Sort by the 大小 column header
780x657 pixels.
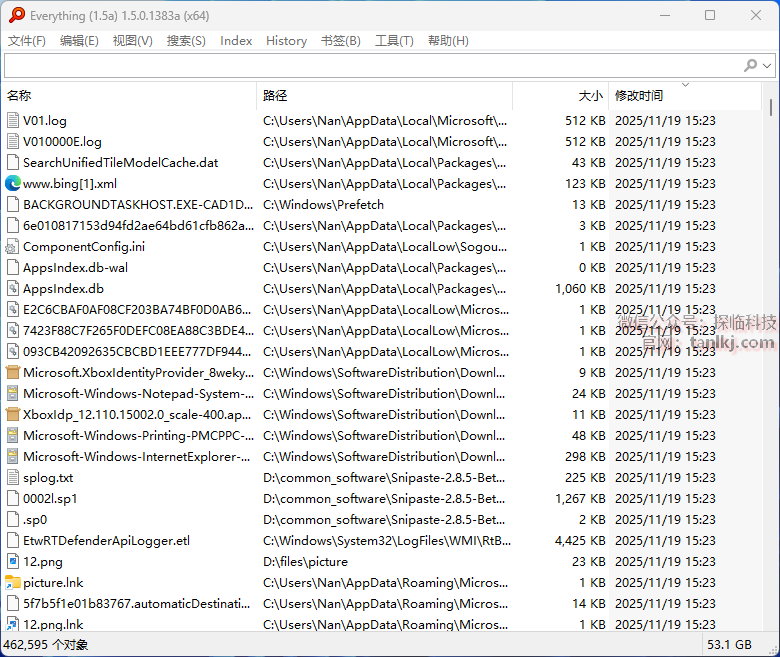[x=560, y=95]
